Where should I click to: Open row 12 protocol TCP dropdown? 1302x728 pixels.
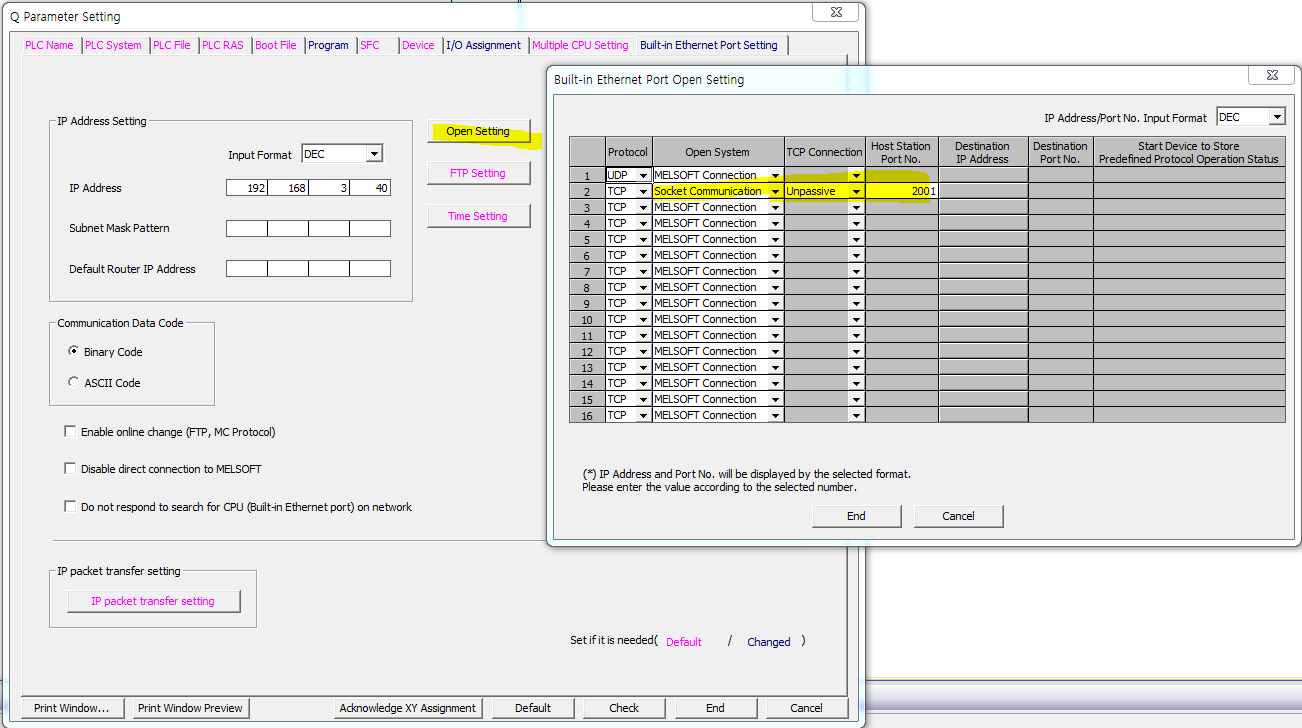pos(643,351)
